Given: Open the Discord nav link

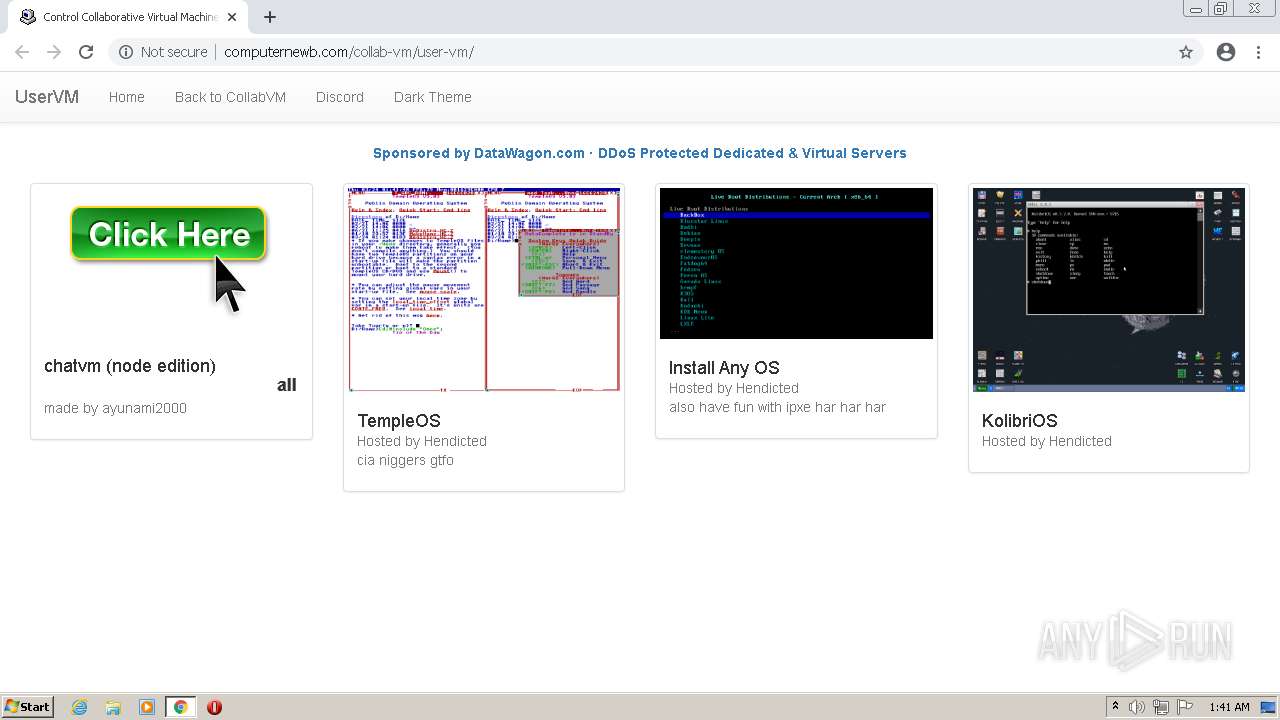Looking at the screenshot, I should tap(340, 97).
